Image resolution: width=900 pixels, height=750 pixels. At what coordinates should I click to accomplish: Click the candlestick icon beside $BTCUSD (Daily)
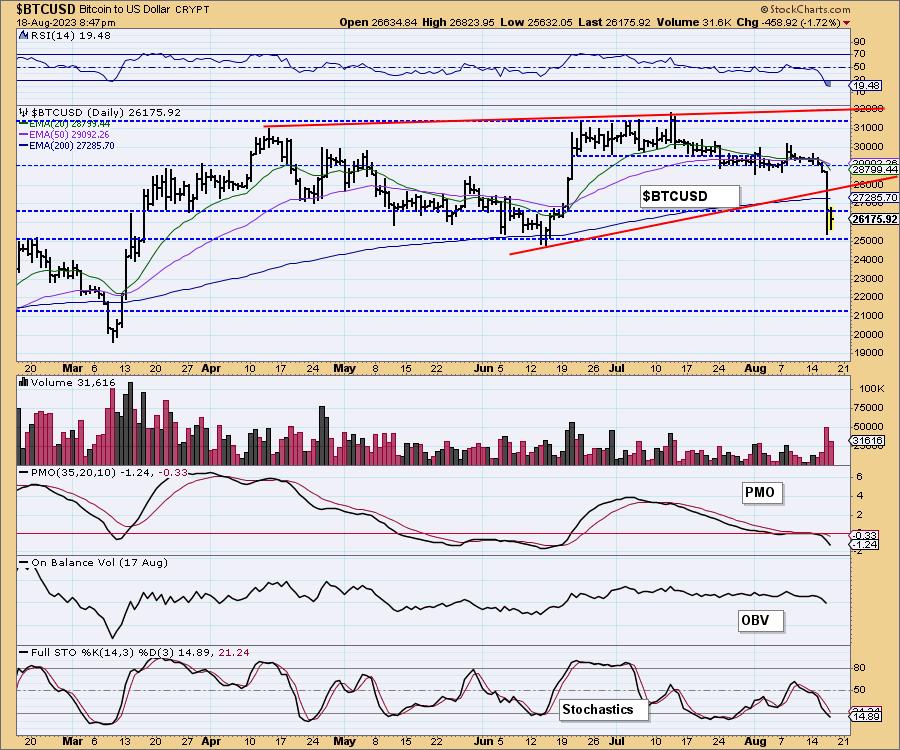[24, 112]
